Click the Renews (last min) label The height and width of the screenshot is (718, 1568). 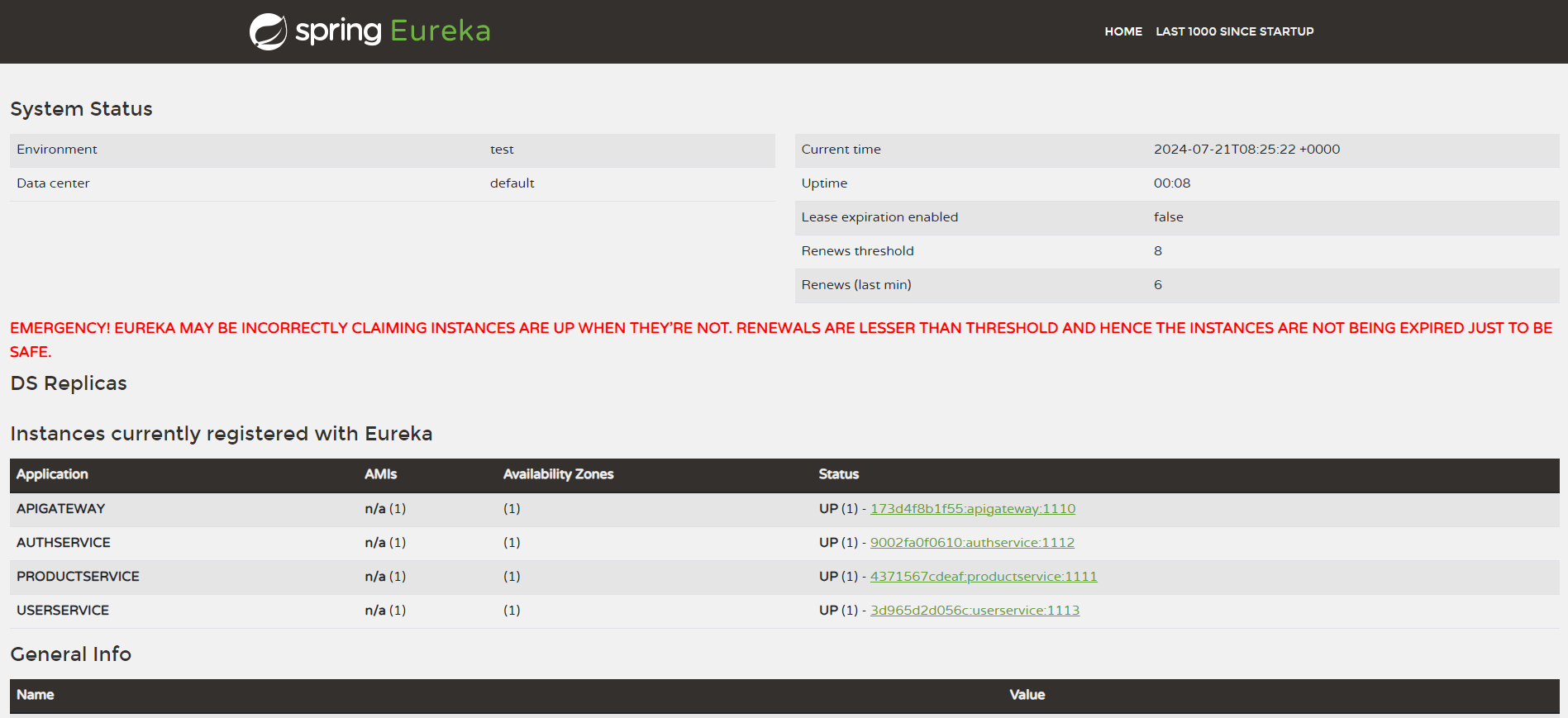click(x=856, y=285)
